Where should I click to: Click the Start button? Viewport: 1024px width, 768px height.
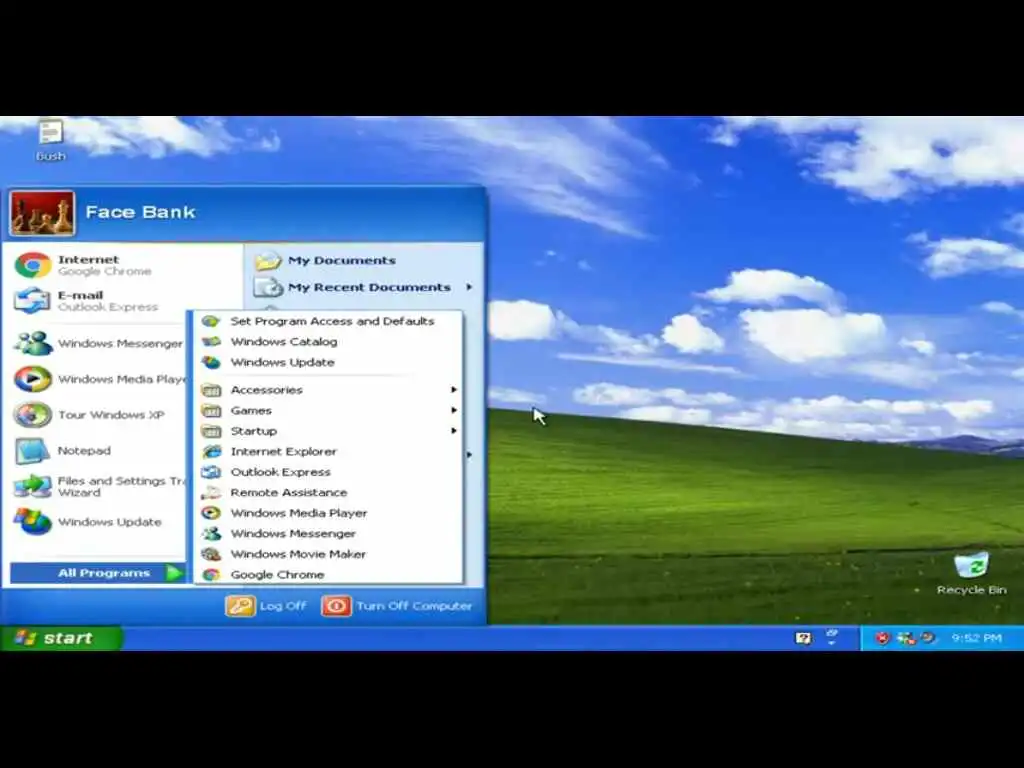(x=61, y=638)
